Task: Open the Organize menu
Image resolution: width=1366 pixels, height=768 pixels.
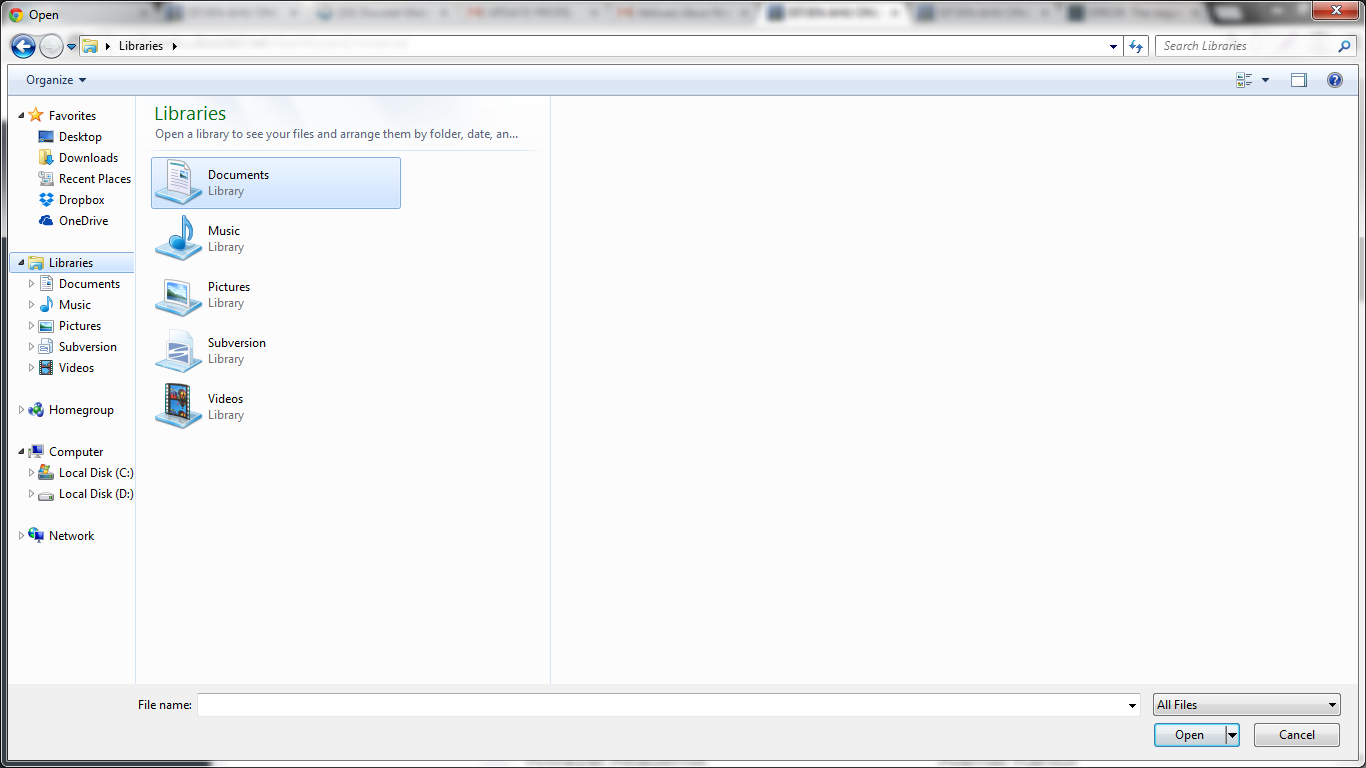Action: click(56, 80)
